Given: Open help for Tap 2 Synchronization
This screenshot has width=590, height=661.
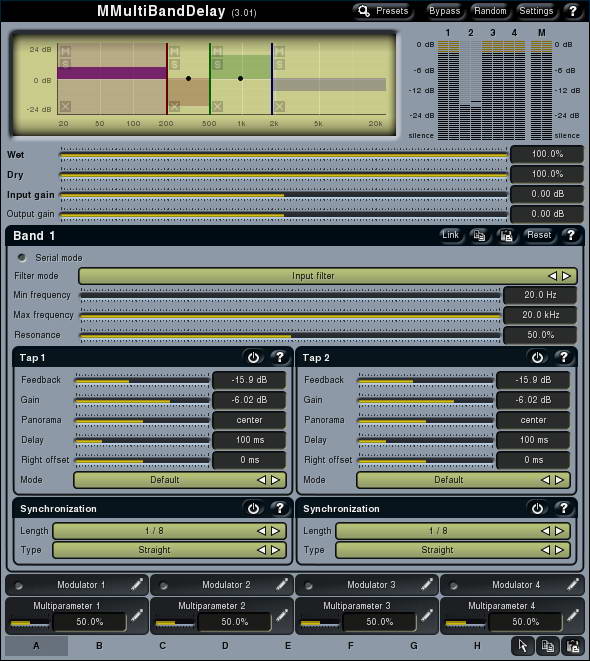Looking at the screenshot, I should [563, 508].
